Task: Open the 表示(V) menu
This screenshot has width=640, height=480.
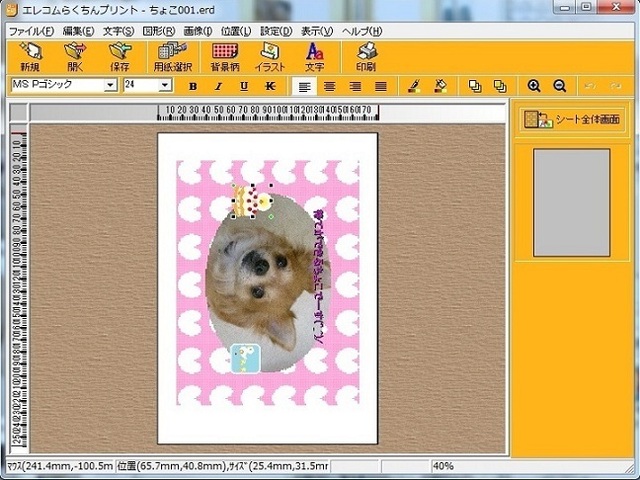Action: (317, 31)
